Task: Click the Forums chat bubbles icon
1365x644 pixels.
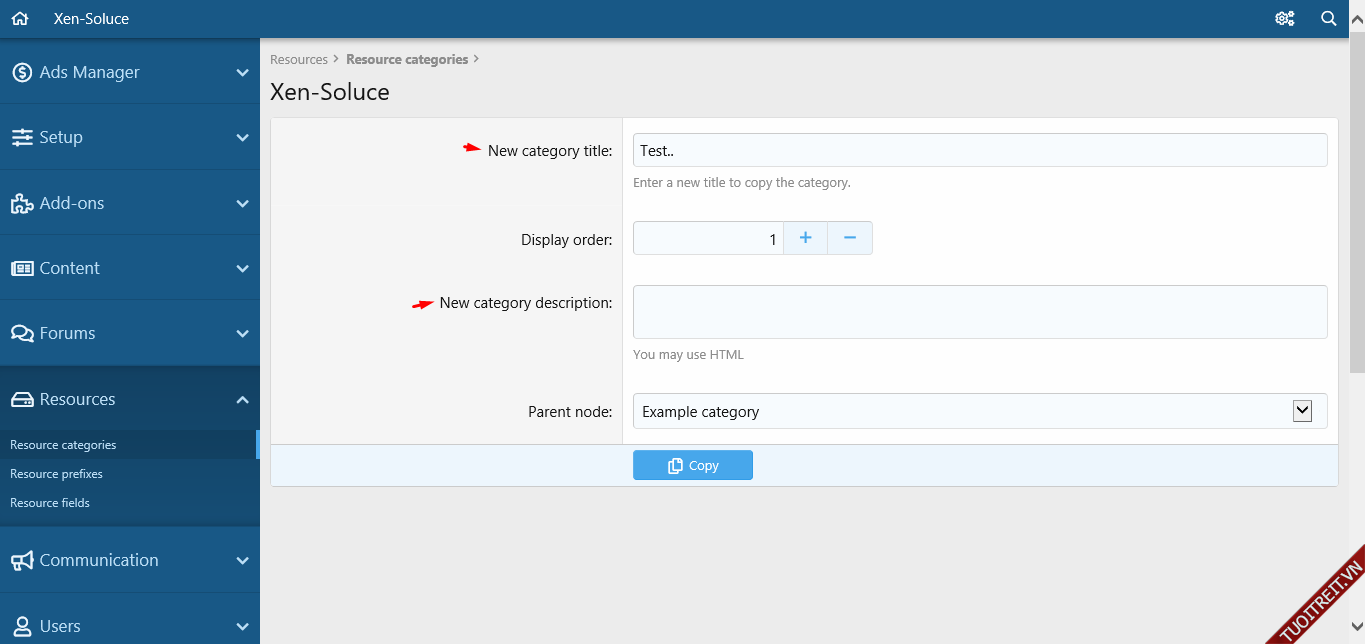Action: tap(22, 333)
